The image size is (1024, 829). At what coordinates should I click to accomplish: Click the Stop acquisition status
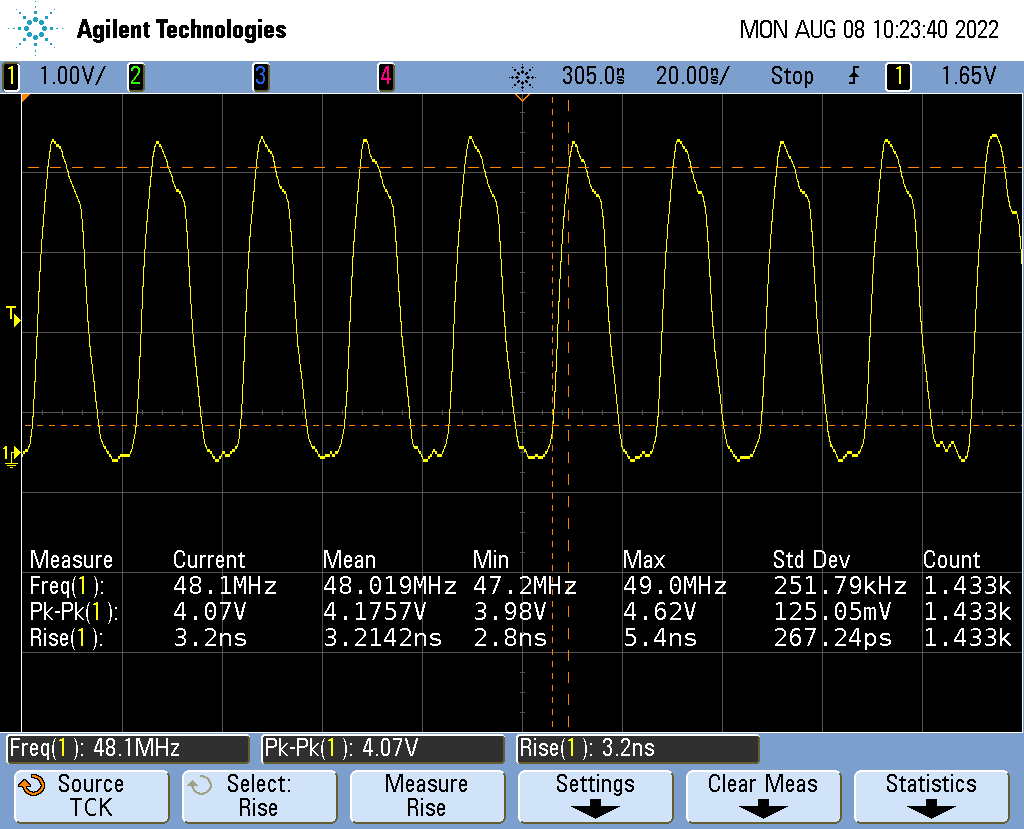[x=791, y=76]
